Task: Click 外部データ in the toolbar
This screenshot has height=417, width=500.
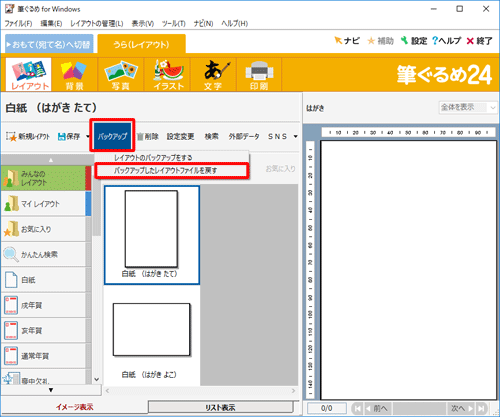Action: [244, 136]
